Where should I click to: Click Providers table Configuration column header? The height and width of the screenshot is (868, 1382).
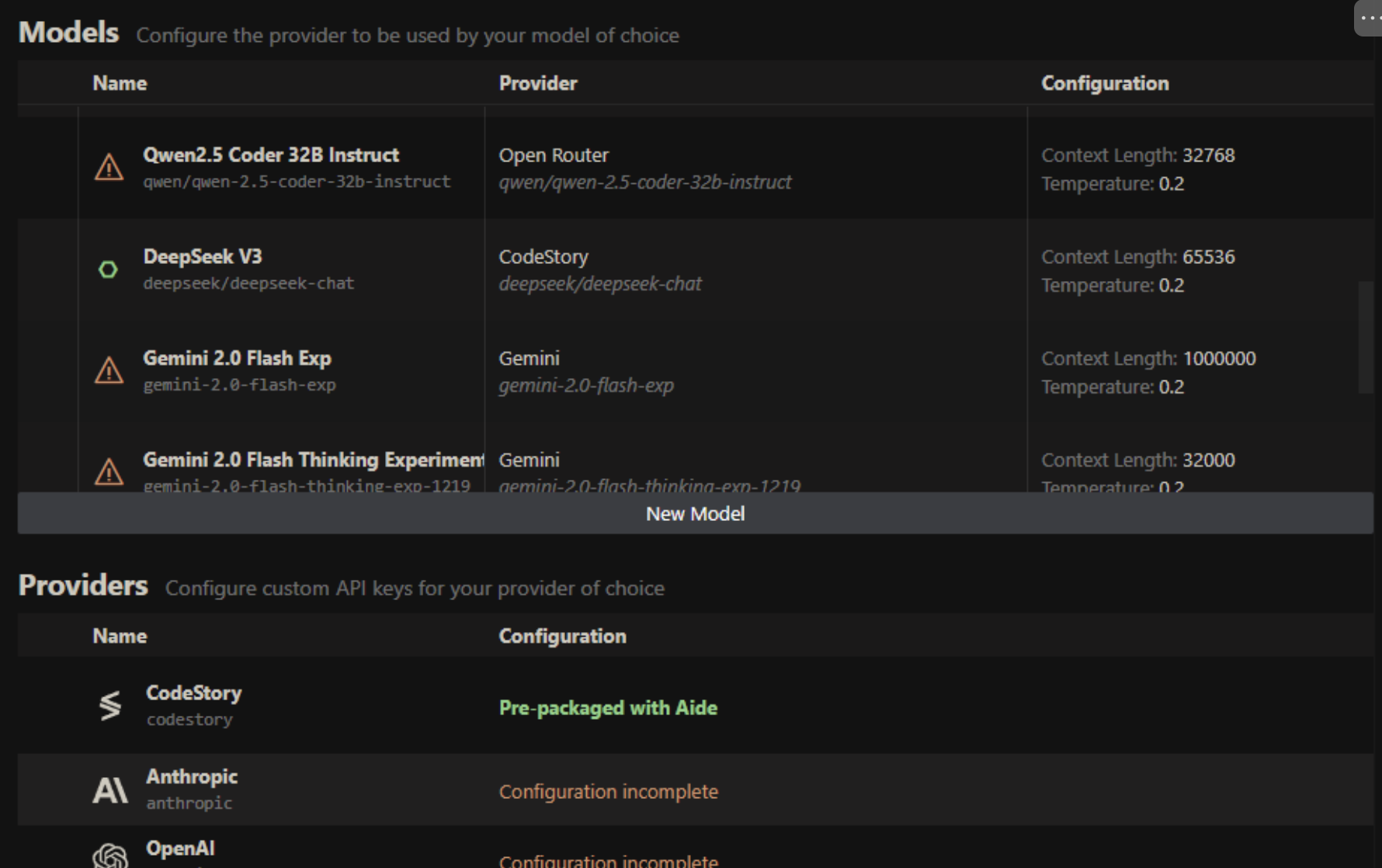pyautogui.click(x=562, y=636)
